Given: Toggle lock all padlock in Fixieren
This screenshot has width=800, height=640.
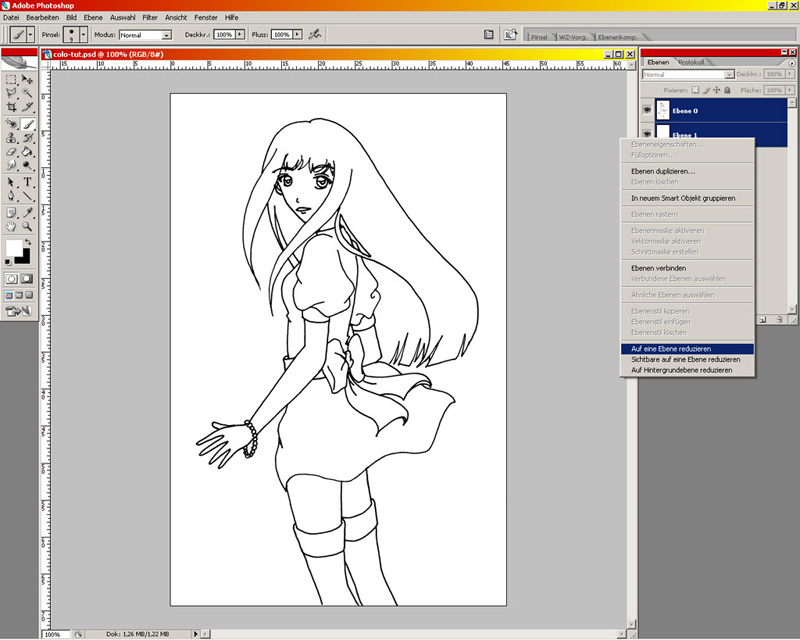Looking at the screenshot, I should click(728, 90).
